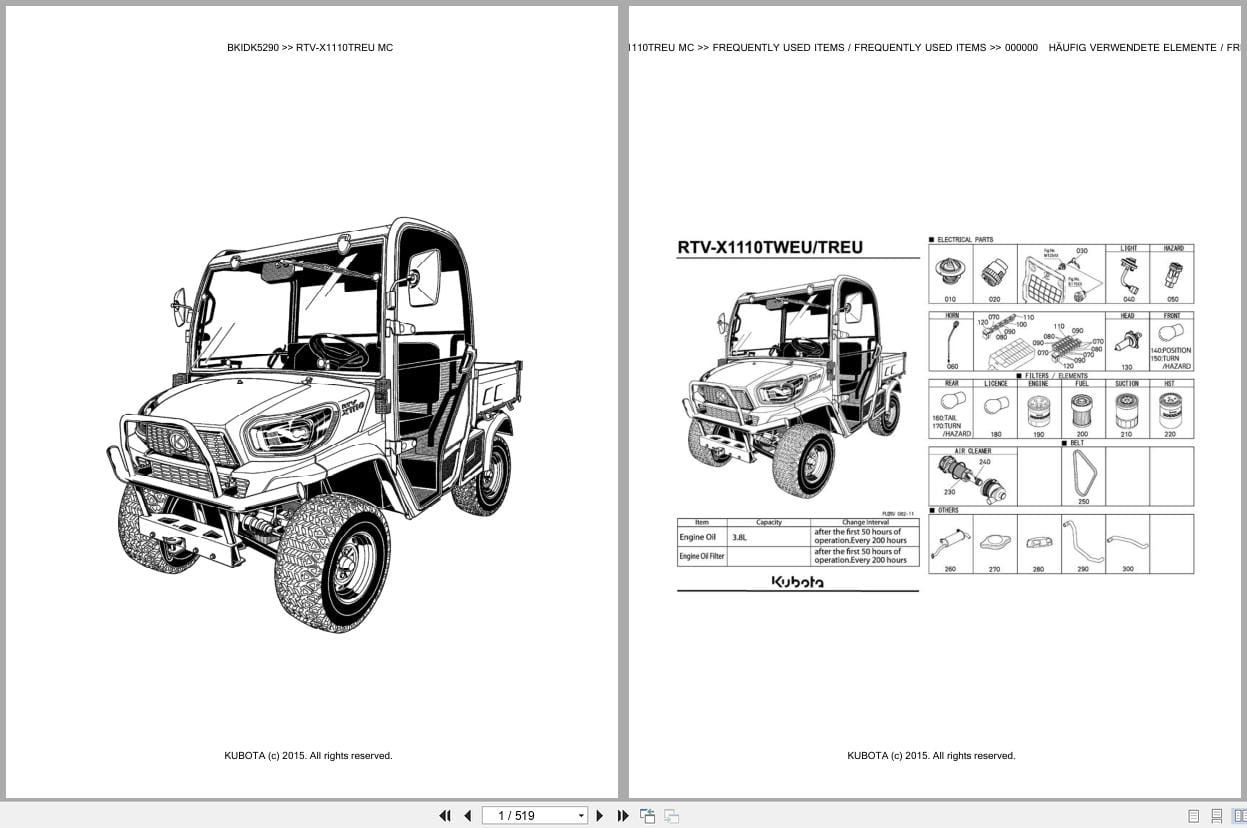Viewport: 1247px width, 828px height.
Task: Click the FILTERS / ELEMENTS section label
Action: [1056, 376]
